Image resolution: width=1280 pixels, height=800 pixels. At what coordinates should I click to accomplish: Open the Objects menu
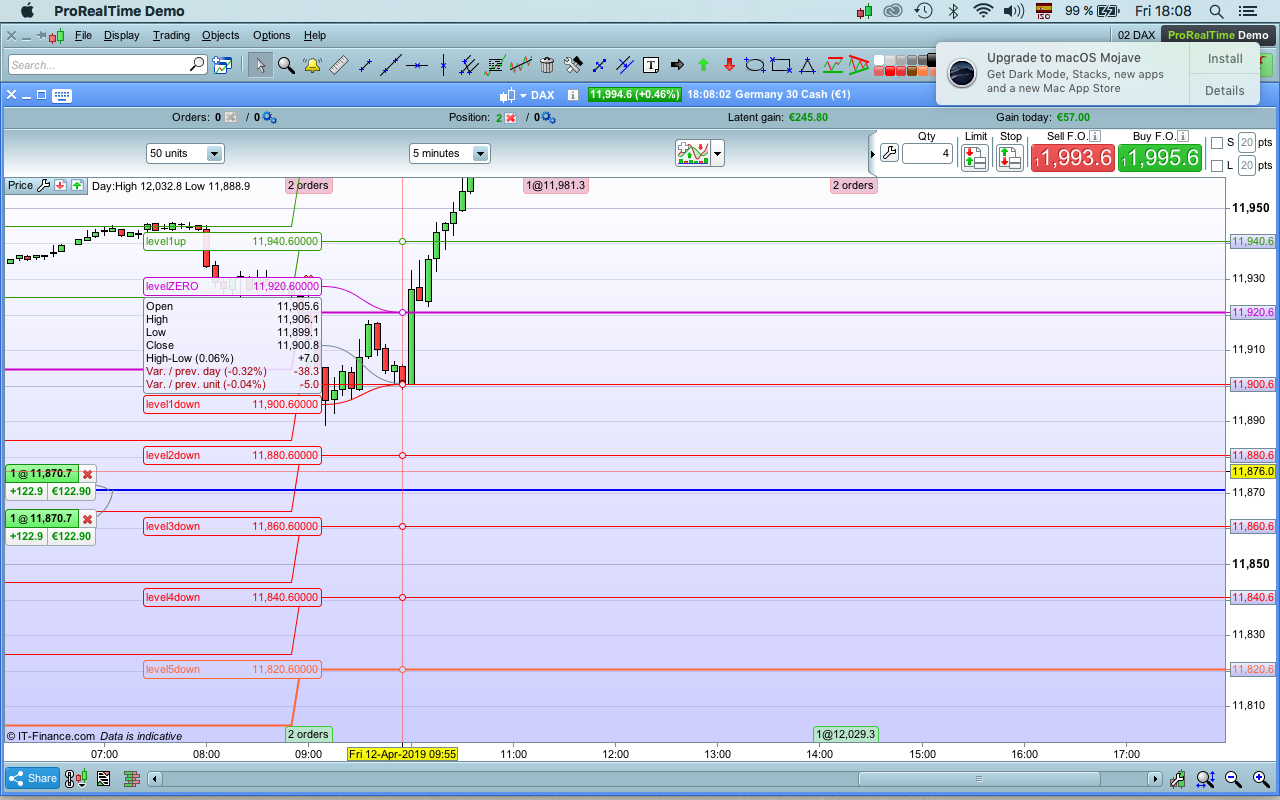click(x=220, y=35)
